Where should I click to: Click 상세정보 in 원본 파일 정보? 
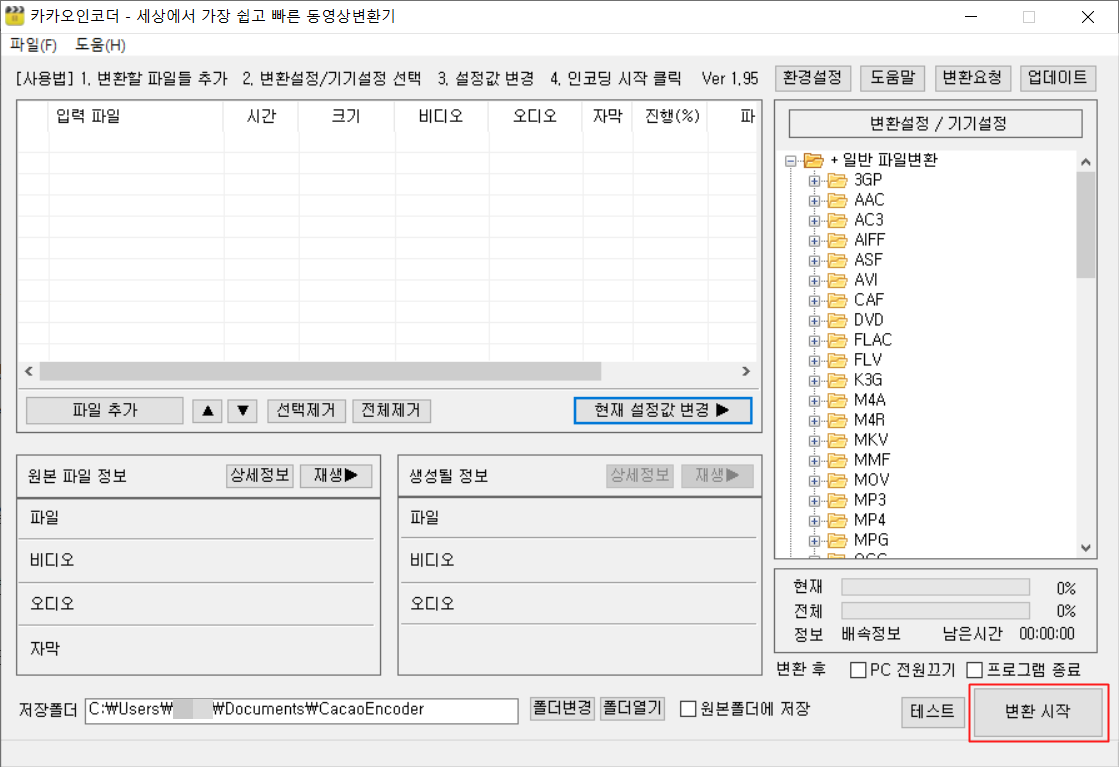tap(260, 475)
